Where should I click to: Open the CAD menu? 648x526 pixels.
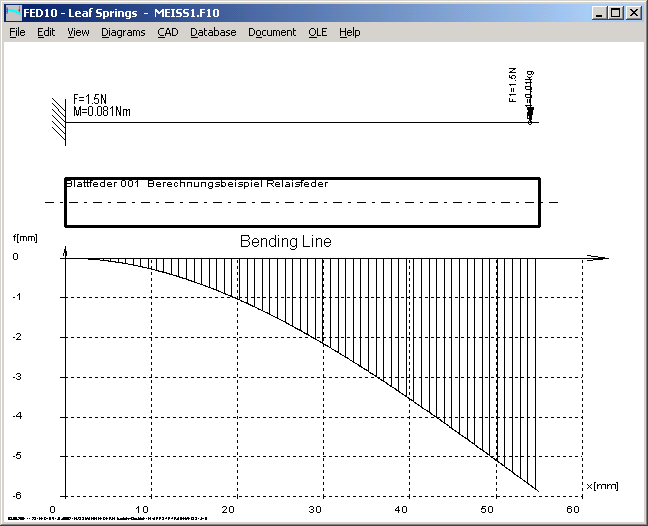(x=167, y=32)
